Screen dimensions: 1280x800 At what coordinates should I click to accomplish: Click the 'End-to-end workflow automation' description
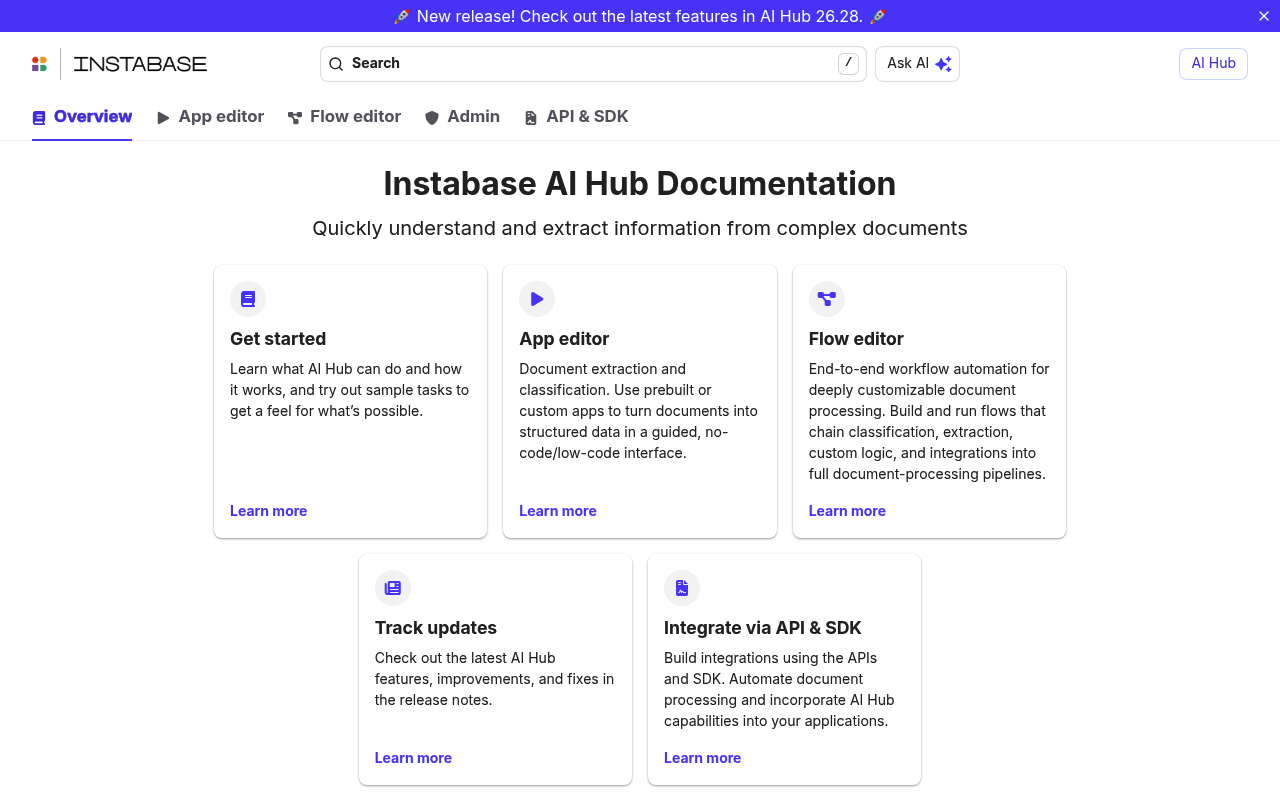coord(929,421)
